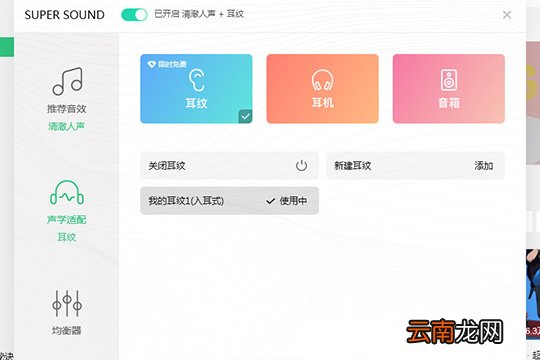Click the 音箱 label on pink card

click(x=449, y=103)
